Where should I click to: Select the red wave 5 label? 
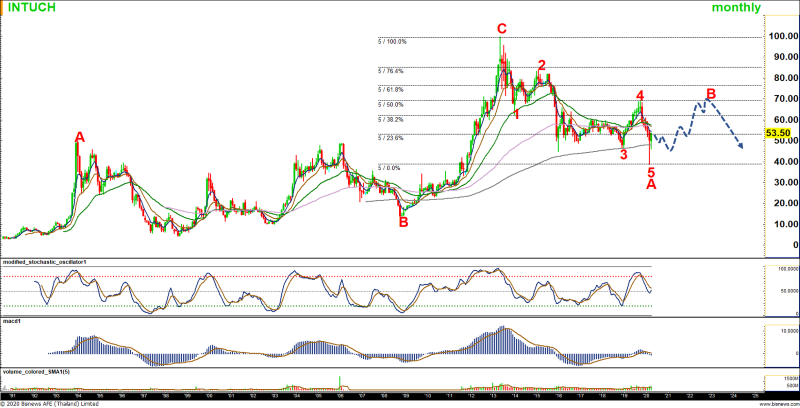(651, 173)
